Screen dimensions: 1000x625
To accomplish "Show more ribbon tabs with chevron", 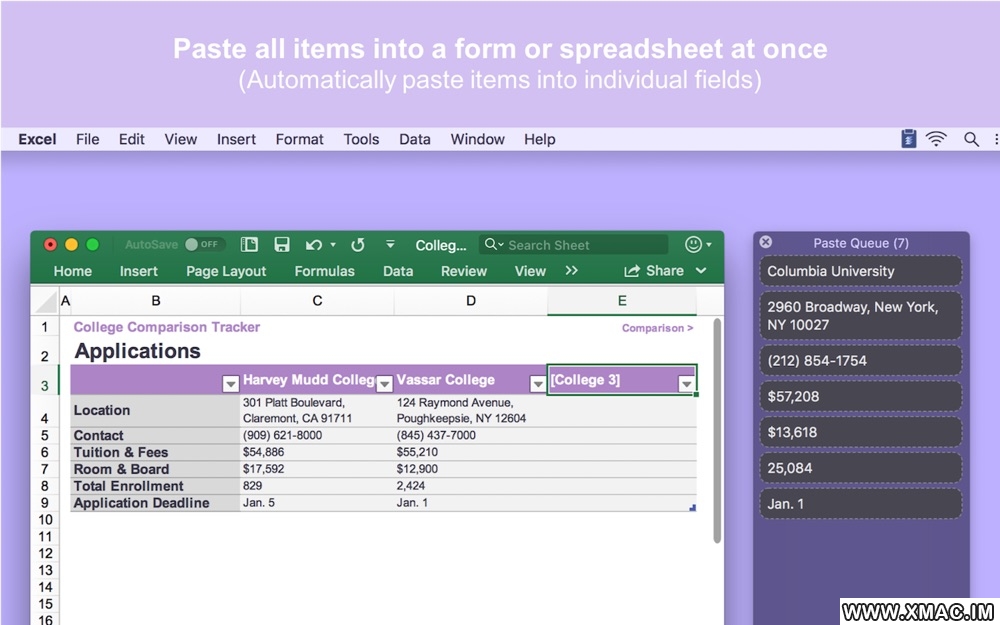I will [571, 271].
